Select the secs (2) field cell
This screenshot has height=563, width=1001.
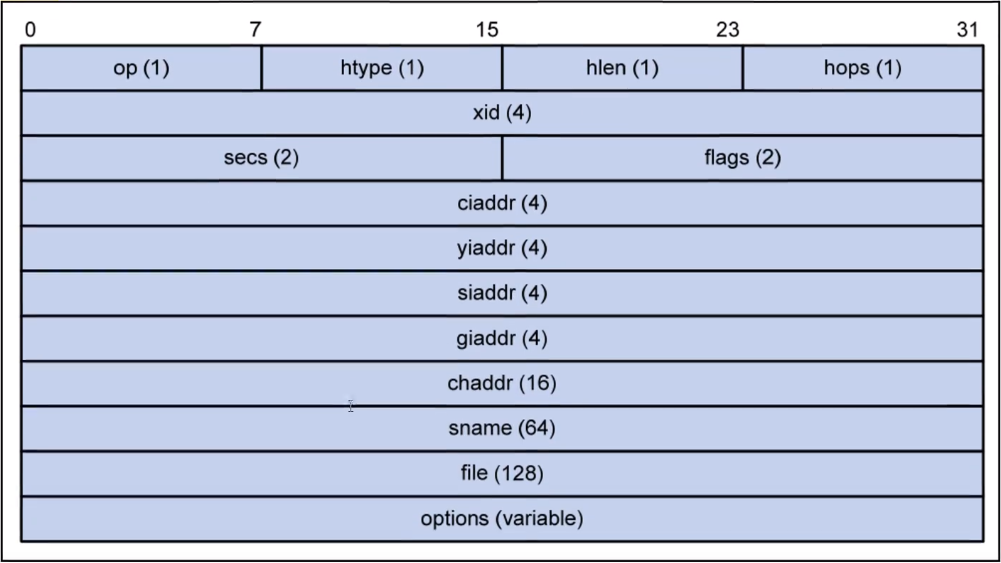pyautogui.click(x=261, y=158)
